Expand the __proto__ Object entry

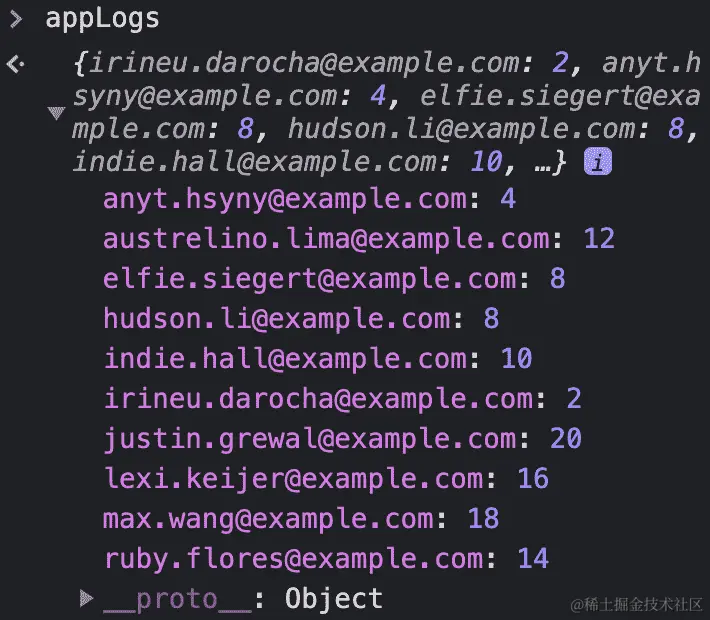(x=86, y=598)
